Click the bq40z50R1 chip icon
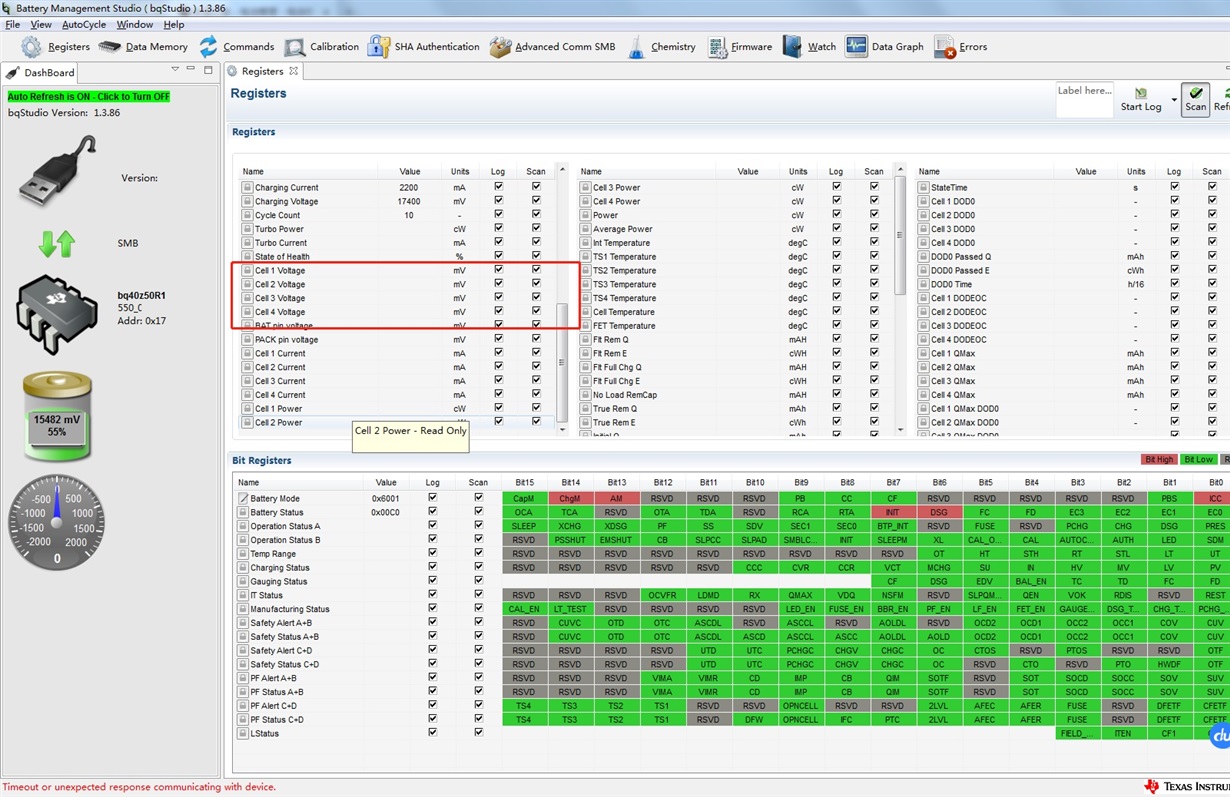The width and height of the screenshot is (1230, 797). (57, 313)
